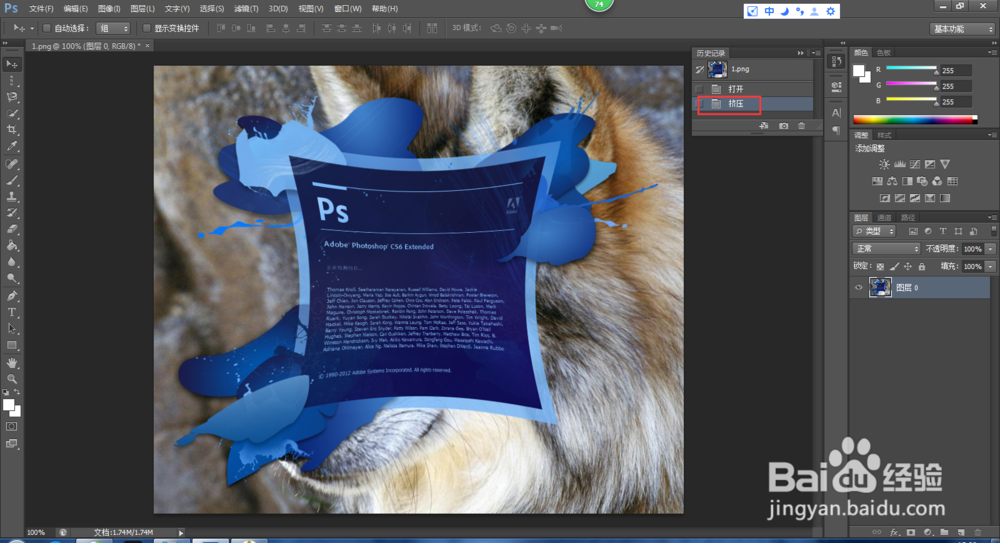The width and height of the screenshot is (1000, 543).
Task: Click foreground color swatch in Color panel
Action: tap(859, 70)
